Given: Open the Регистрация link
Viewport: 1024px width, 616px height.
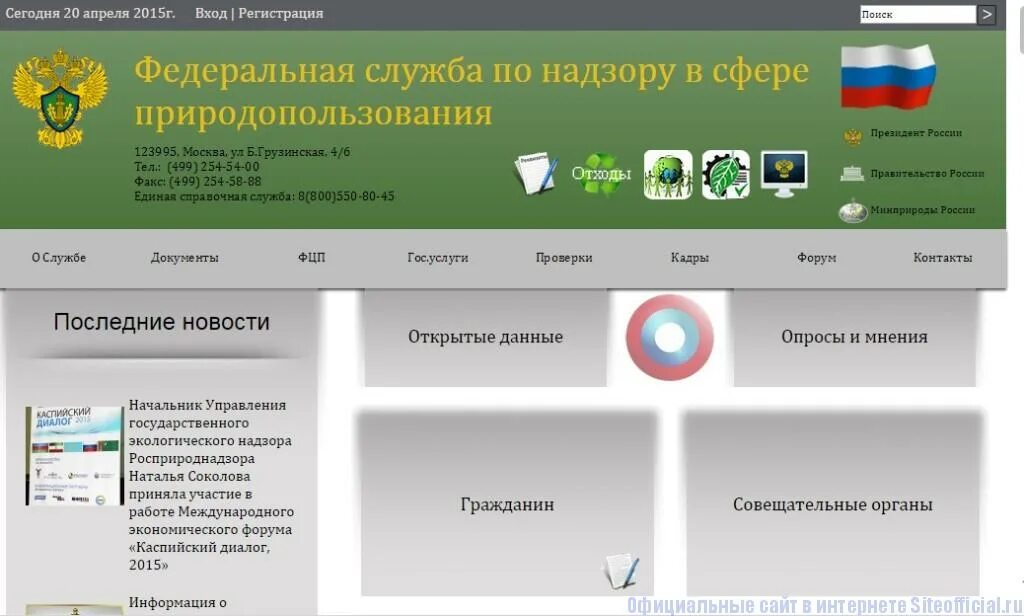Looking at the screenshot, I should click(x=280, y=13).
